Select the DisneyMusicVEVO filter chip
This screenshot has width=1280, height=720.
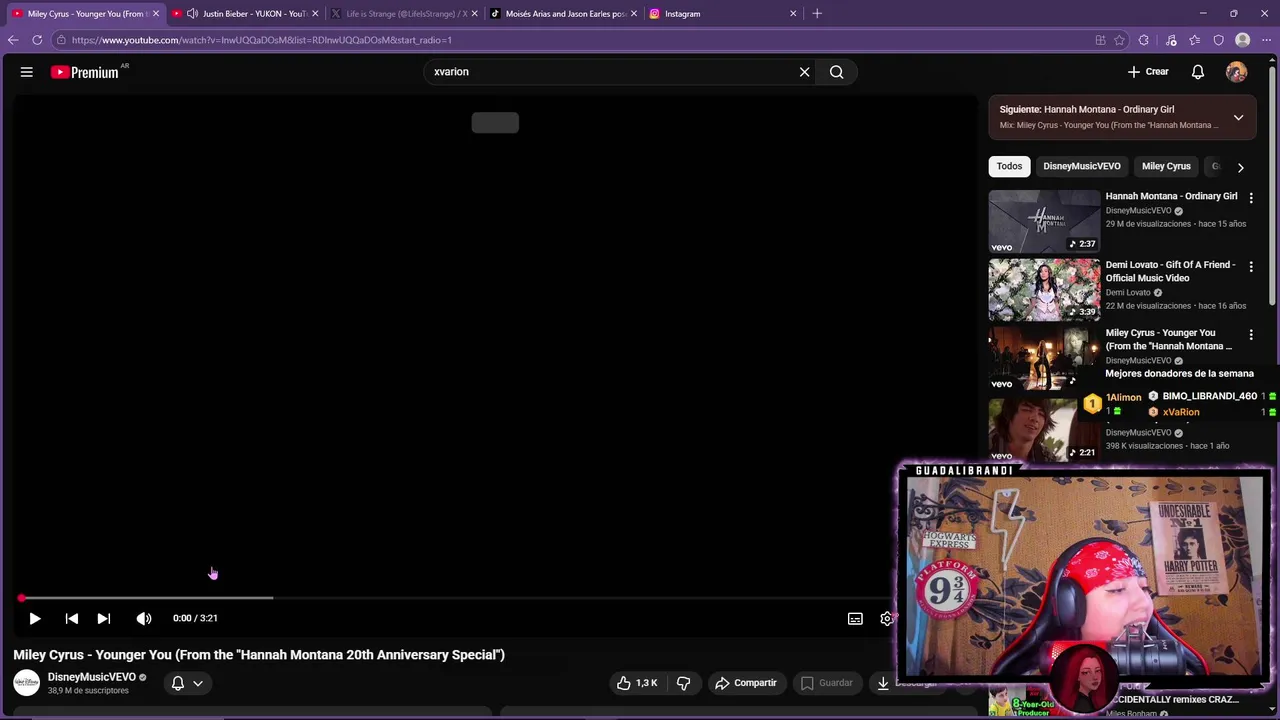[x=1082, y=166]
